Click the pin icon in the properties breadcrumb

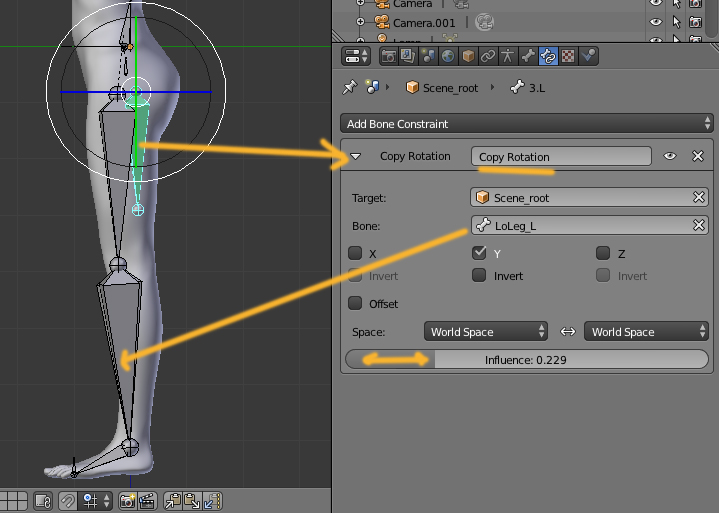[349, 88]
